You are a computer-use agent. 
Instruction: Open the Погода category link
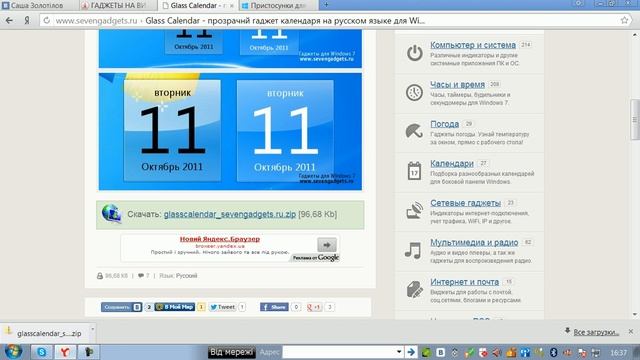point(444,124)
